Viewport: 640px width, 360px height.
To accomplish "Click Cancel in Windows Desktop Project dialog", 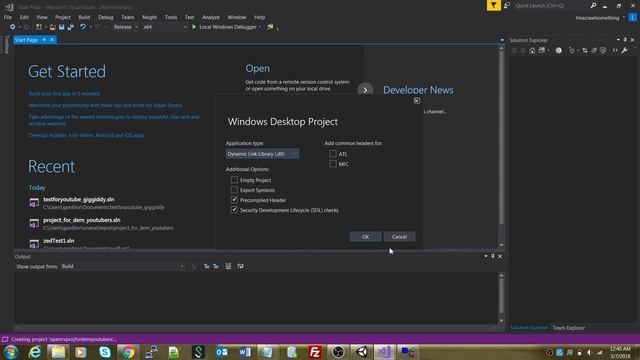I will pos(399,237).
